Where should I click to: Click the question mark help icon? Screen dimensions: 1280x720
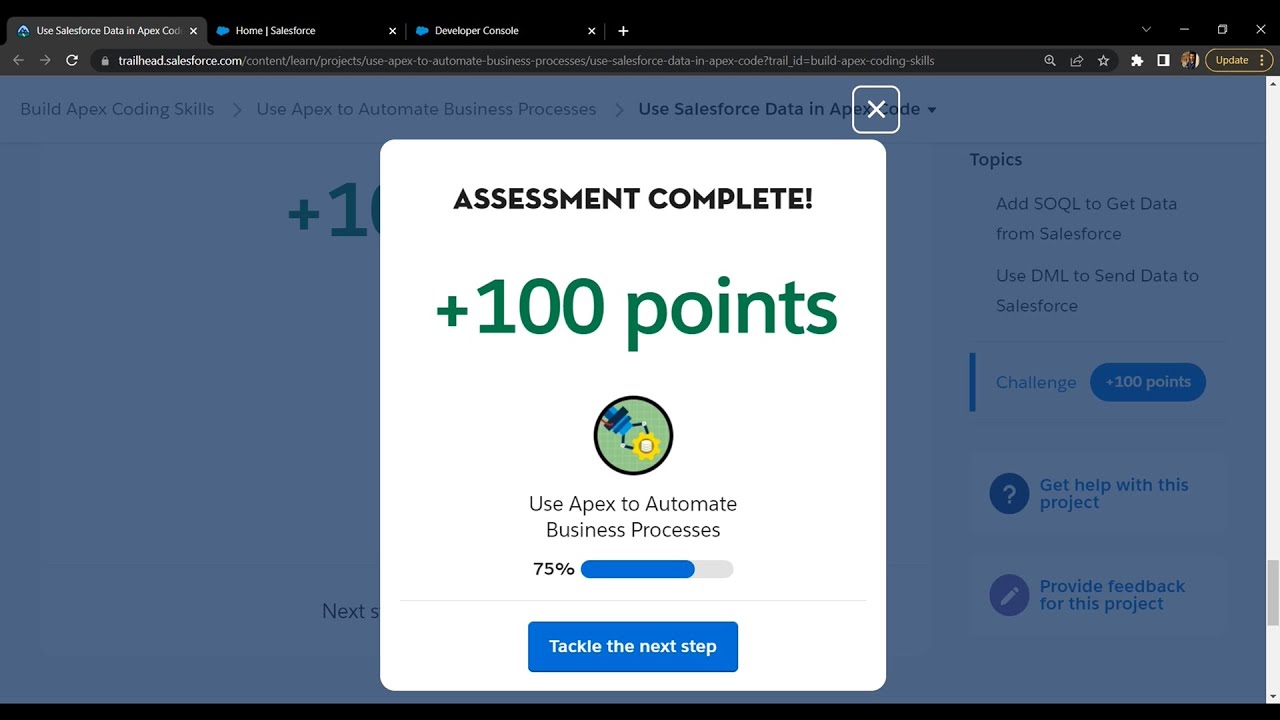(x=1009, y=494)
